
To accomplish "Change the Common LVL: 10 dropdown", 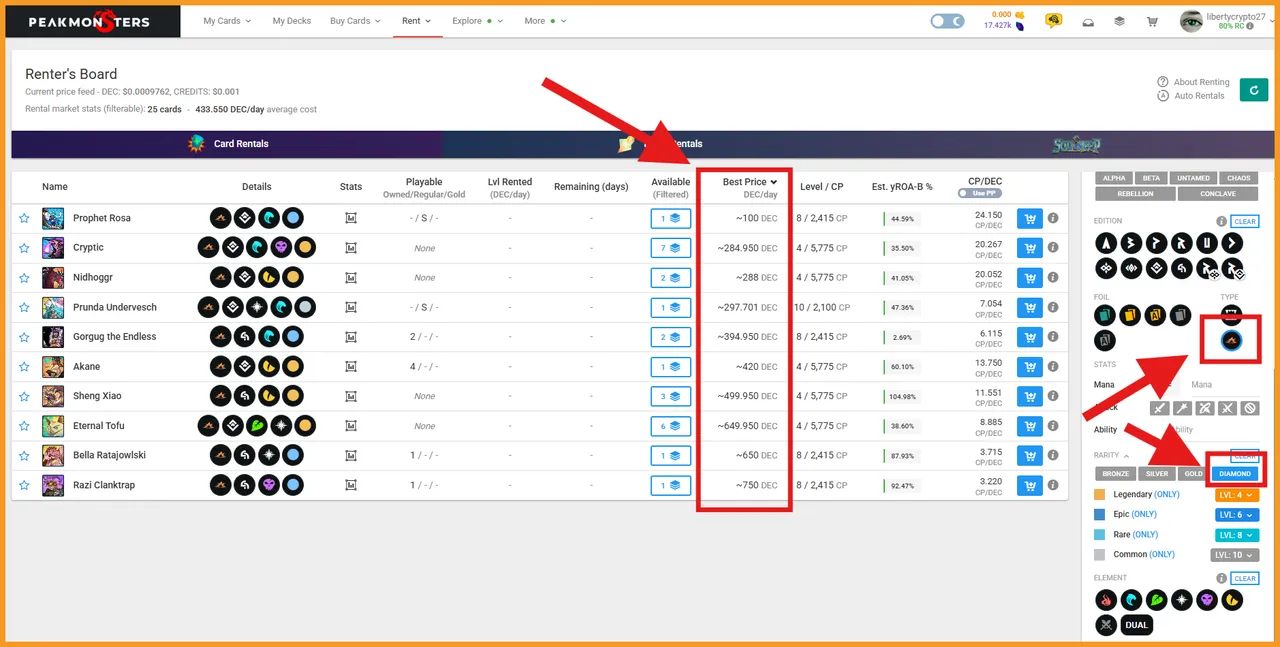I will pyautogui.click(x=1235, y=555).
